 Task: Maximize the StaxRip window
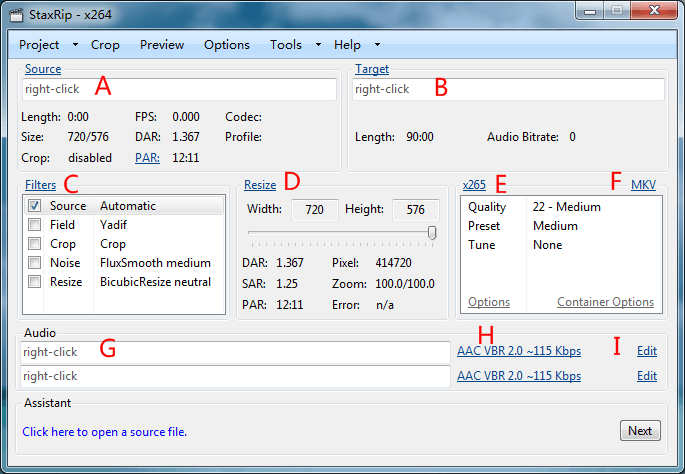[617, 11]
